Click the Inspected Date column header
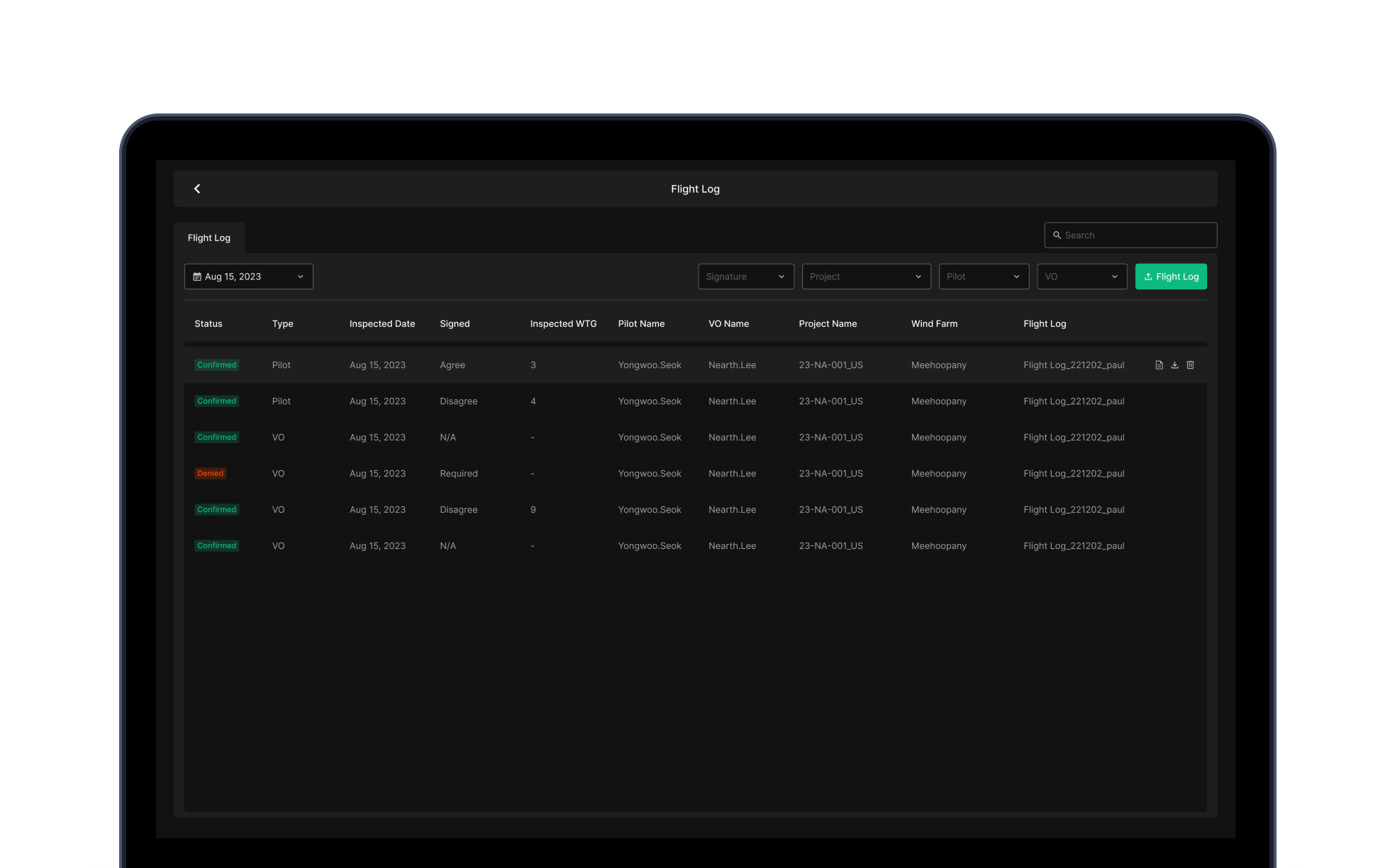Screen dimensions: 1390x868 [382, 323]
